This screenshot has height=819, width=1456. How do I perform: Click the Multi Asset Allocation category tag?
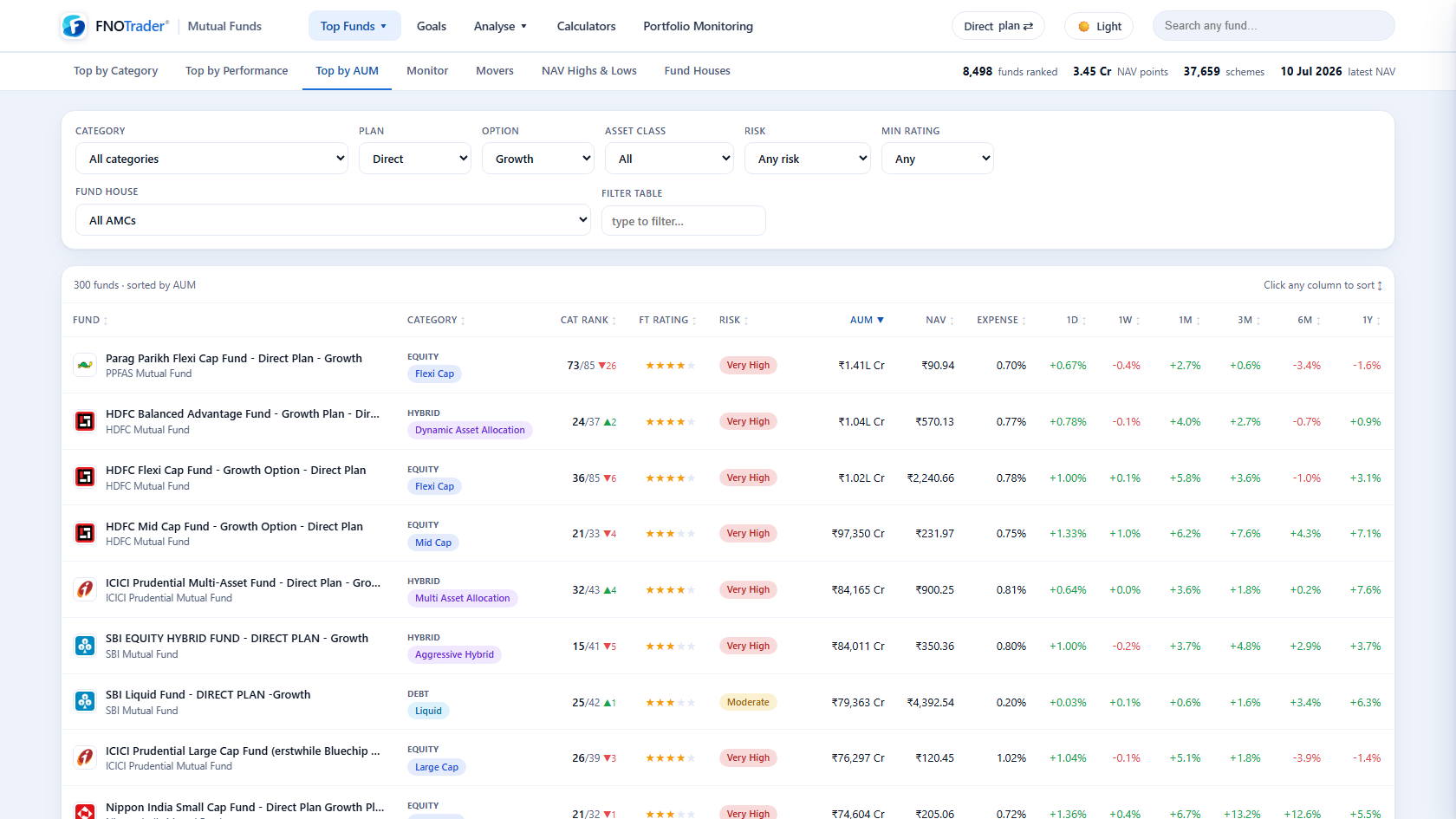click(462, 599)
